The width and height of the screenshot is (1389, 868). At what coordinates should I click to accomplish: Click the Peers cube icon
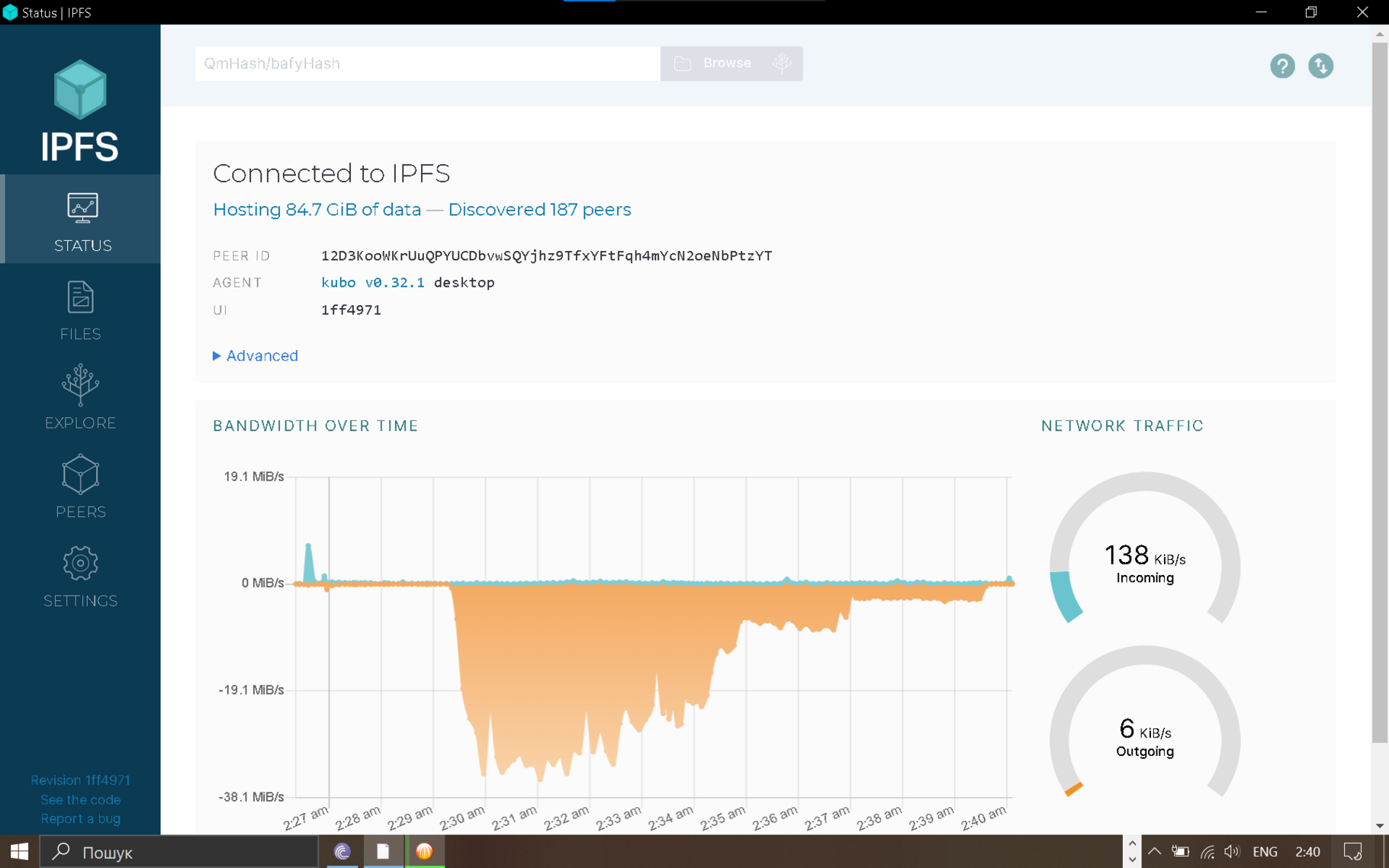(80, 474)
